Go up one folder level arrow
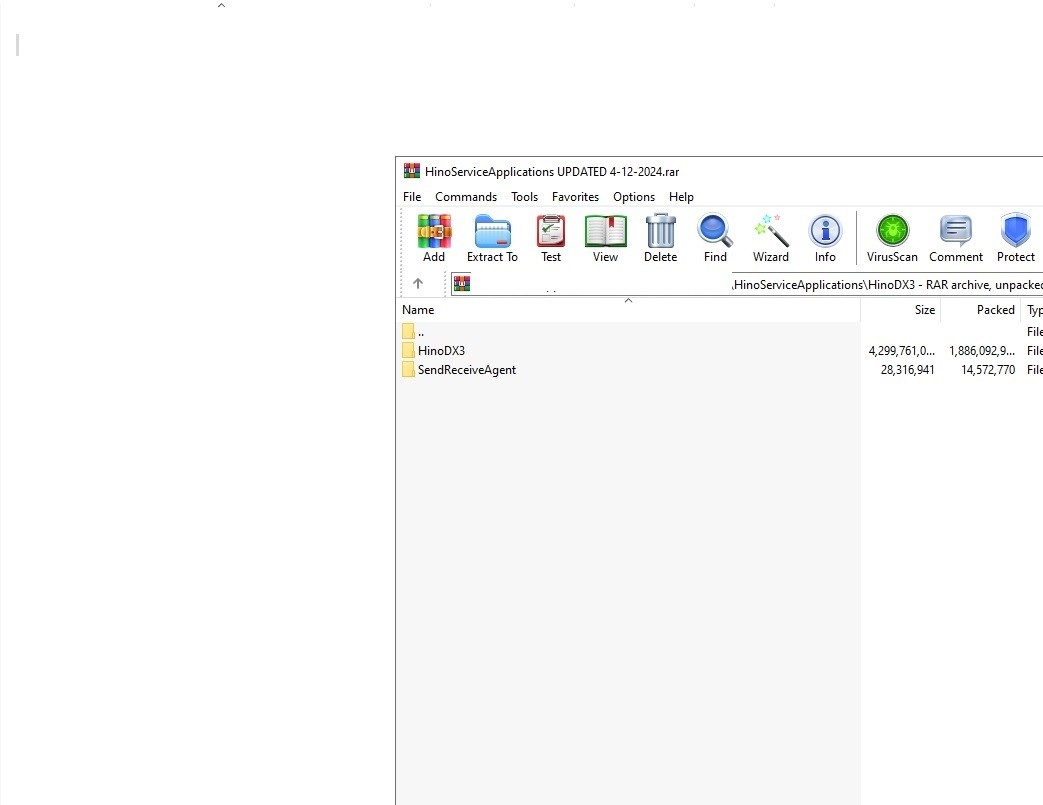The width and height of the screenshot is (1043, 805). [x=418, y=283]
